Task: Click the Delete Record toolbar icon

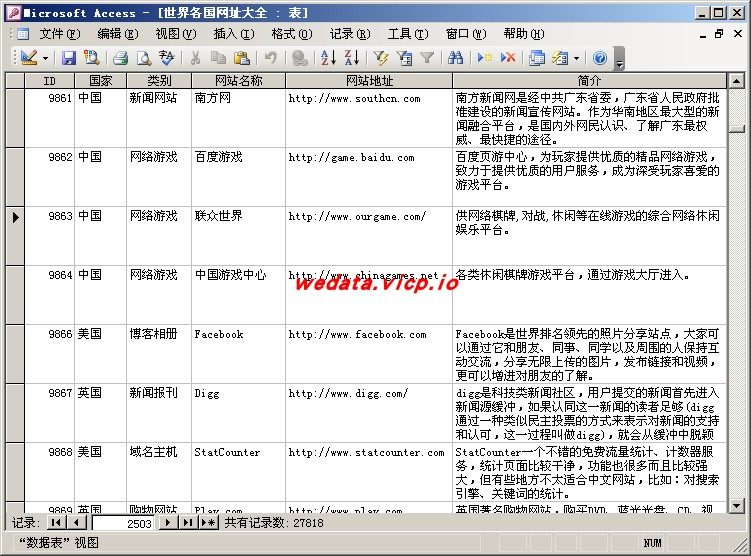Action: coord(508,58)
